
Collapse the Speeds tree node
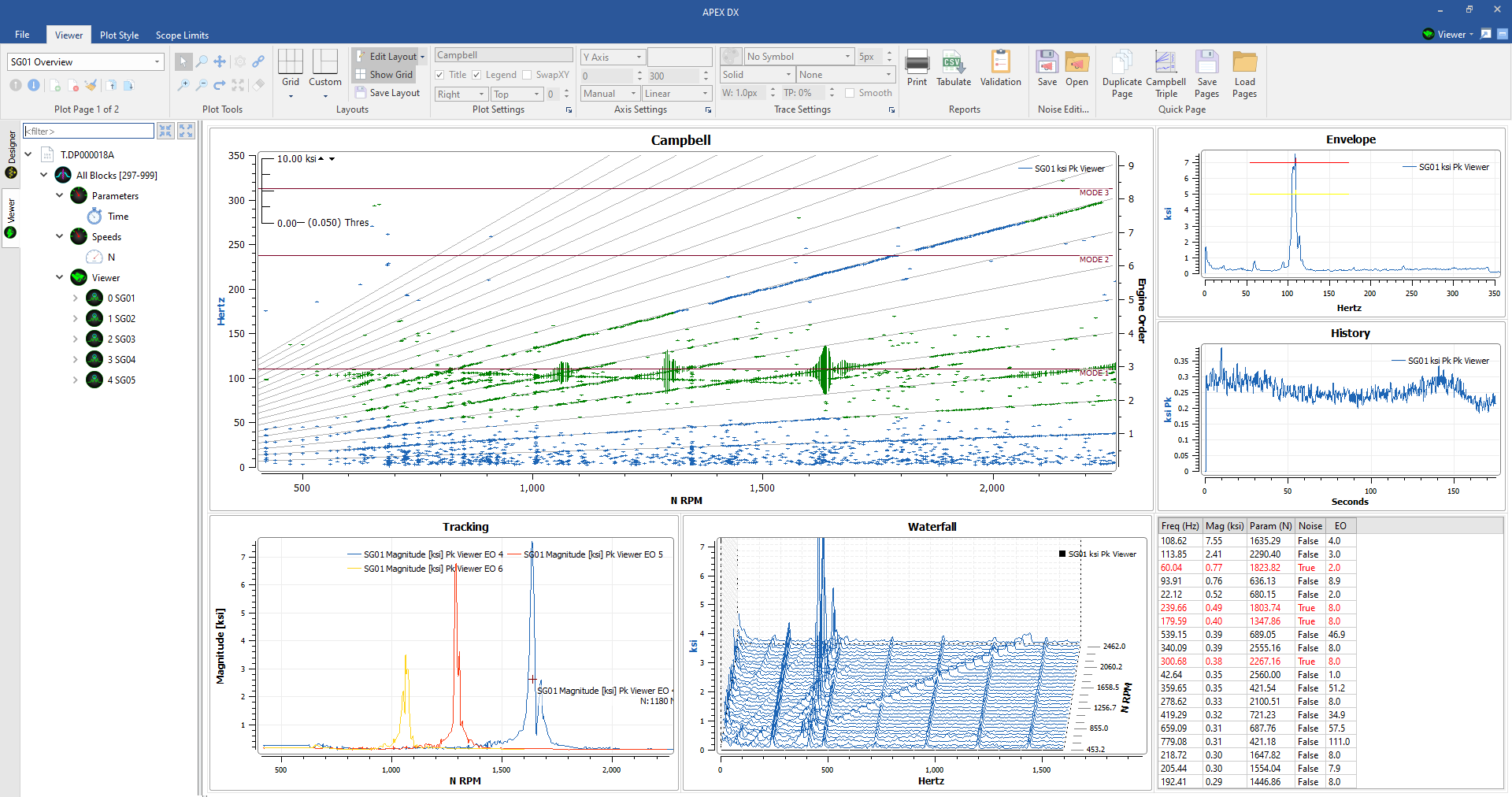point(59,236)
